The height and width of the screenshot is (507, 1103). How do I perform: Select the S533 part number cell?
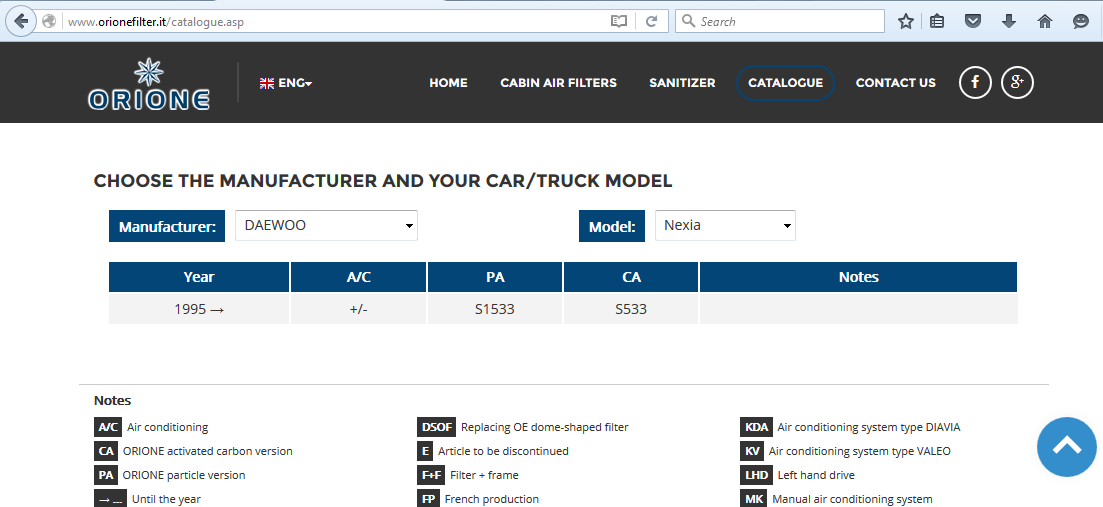(x=631, y=309)
